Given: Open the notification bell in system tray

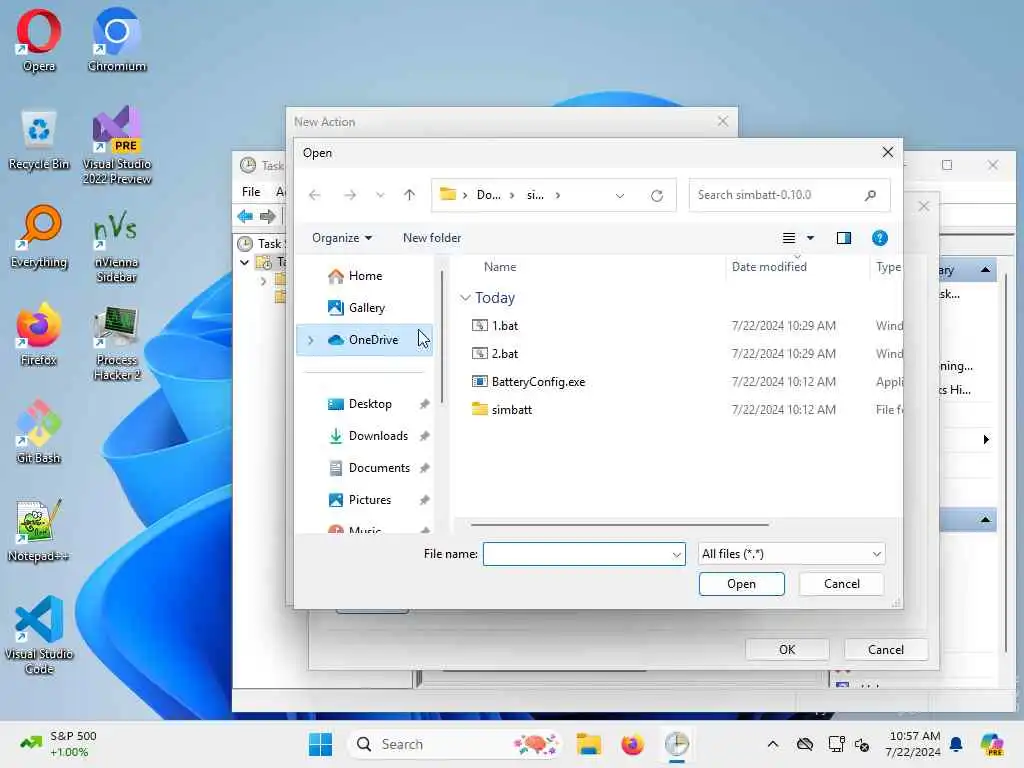Looking at the screenshot, I should point(956,744).
